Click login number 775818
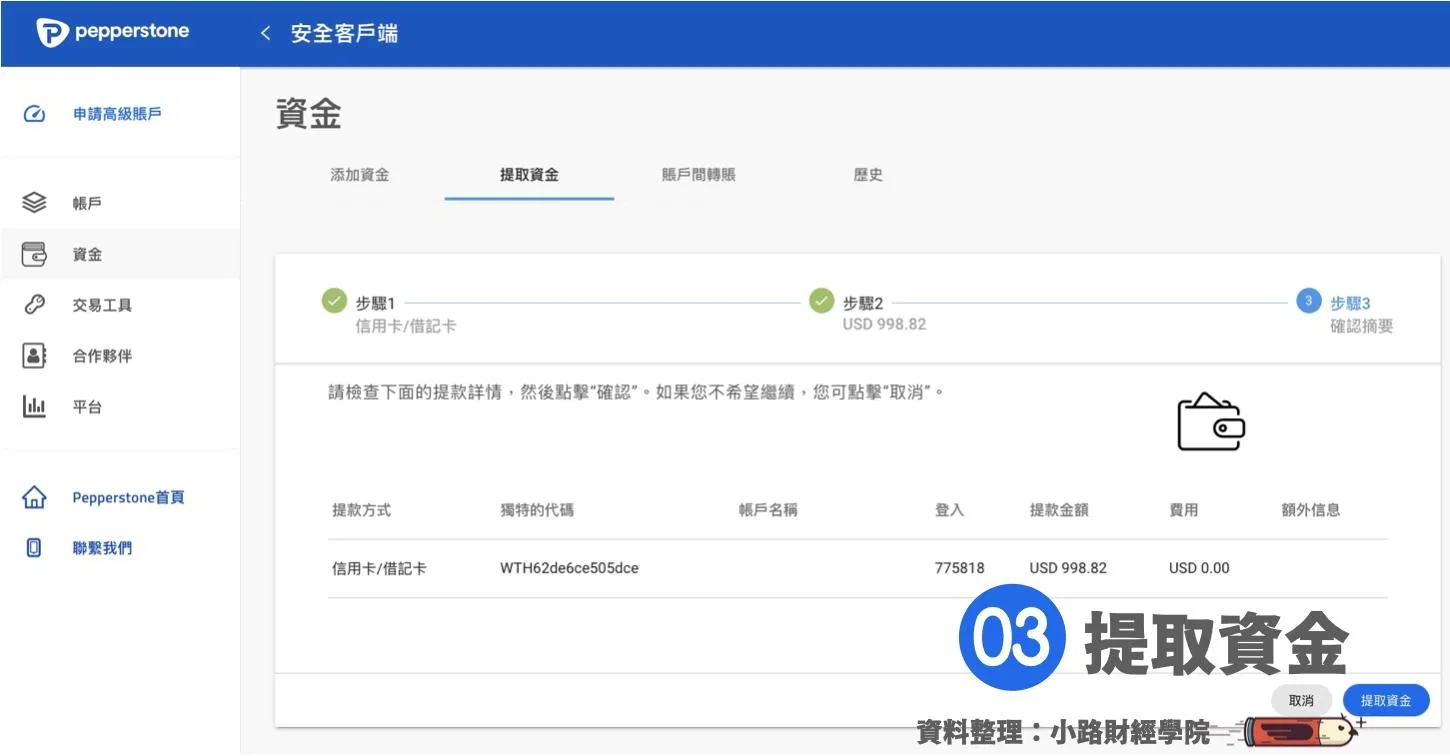The image size is (1450, 756). coord(959,568)
